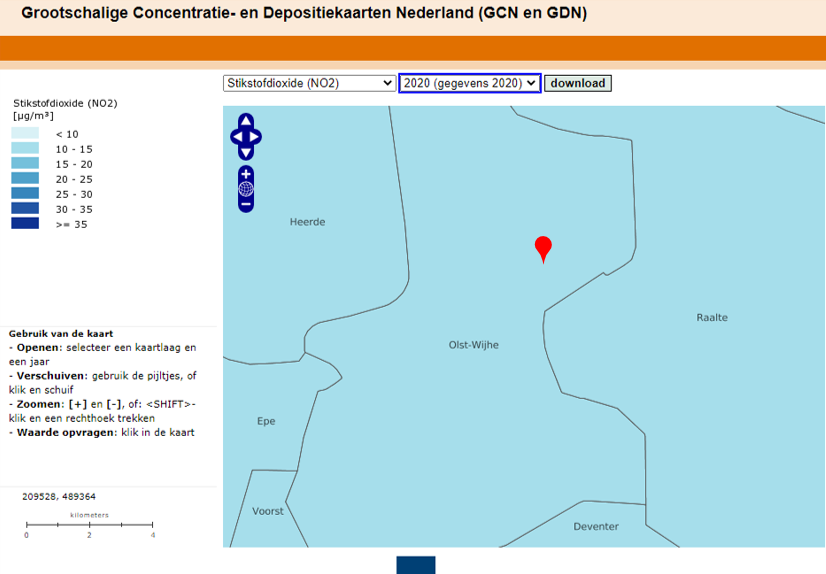Click the '25 - 30' legend color swatch

tap(25, 193)
